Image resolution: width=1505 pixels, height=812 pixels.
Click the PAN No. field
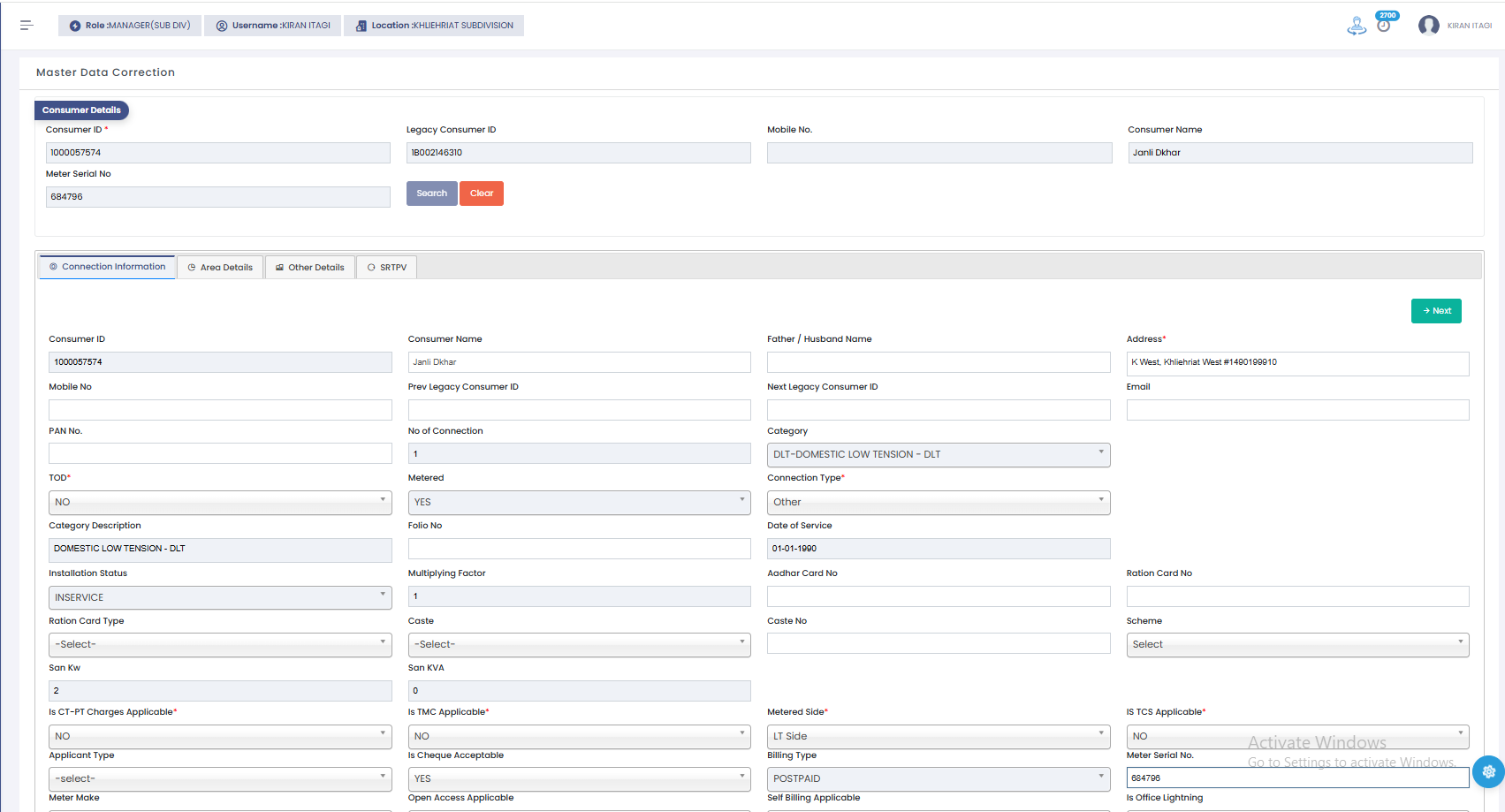point(220,453)
